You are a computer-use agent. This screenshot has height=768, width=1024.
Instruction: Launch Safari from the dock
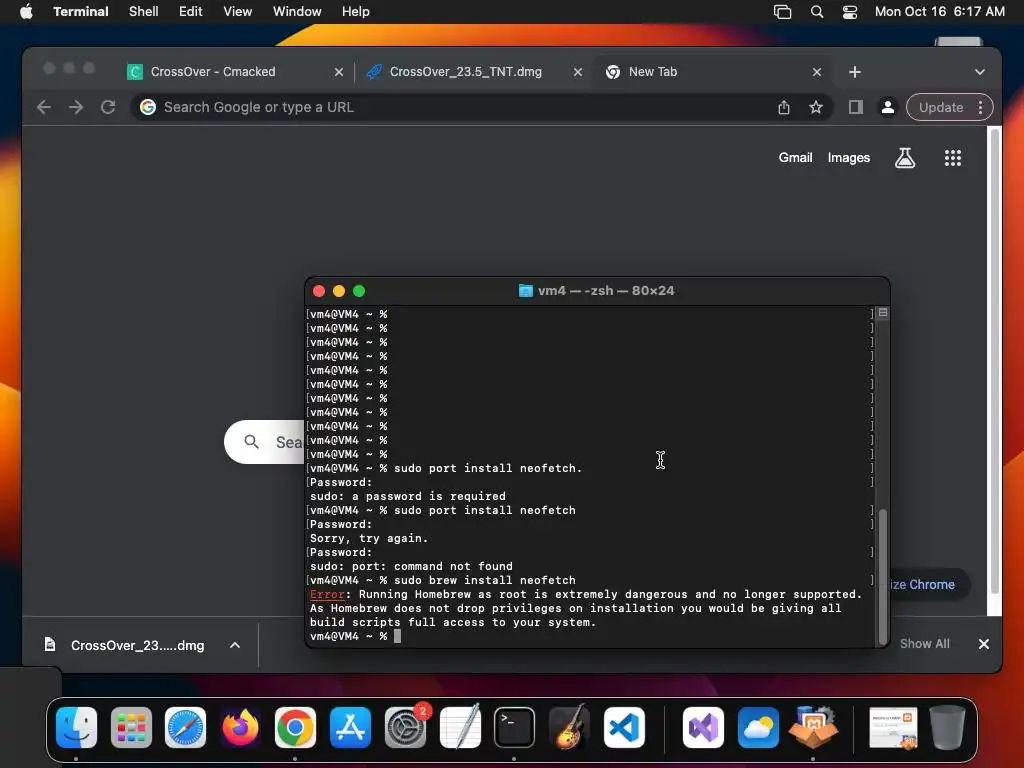click(x=185, y=727)
